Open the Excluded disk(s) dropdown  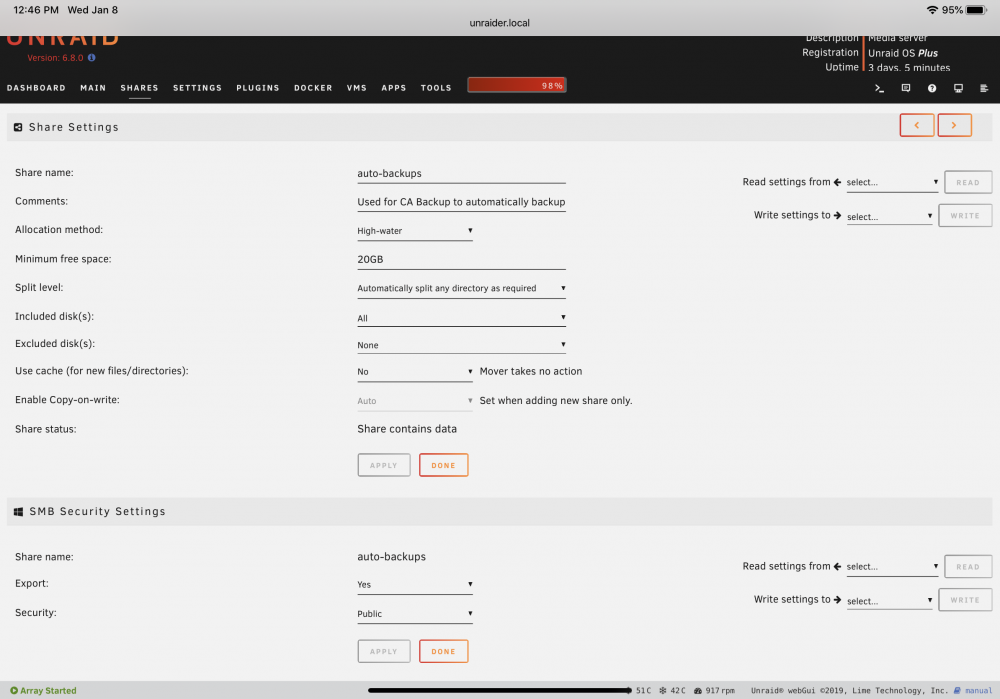tap(461, 344)
